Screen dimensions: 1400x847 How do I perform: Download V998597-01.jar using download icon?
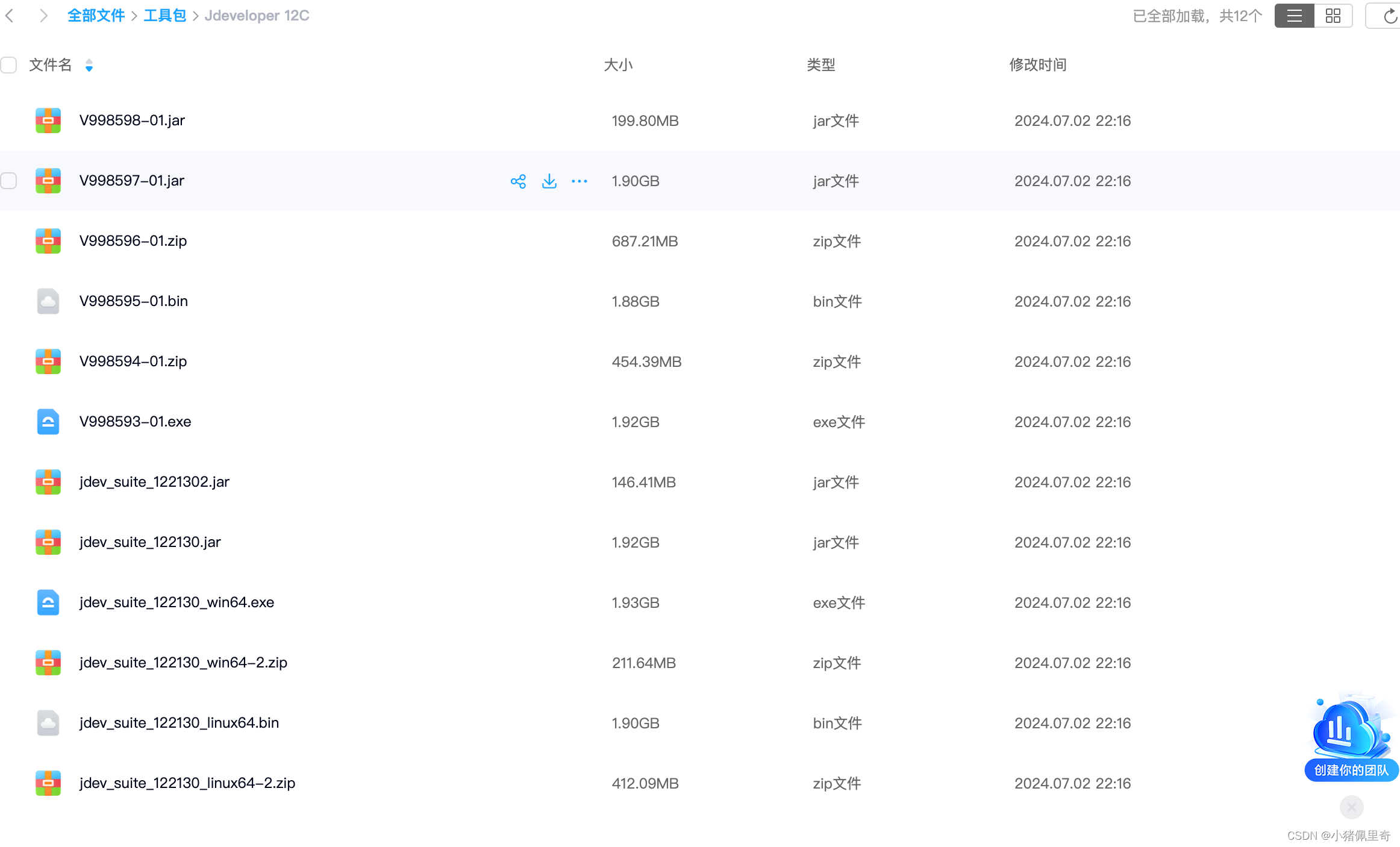(549, 181)
